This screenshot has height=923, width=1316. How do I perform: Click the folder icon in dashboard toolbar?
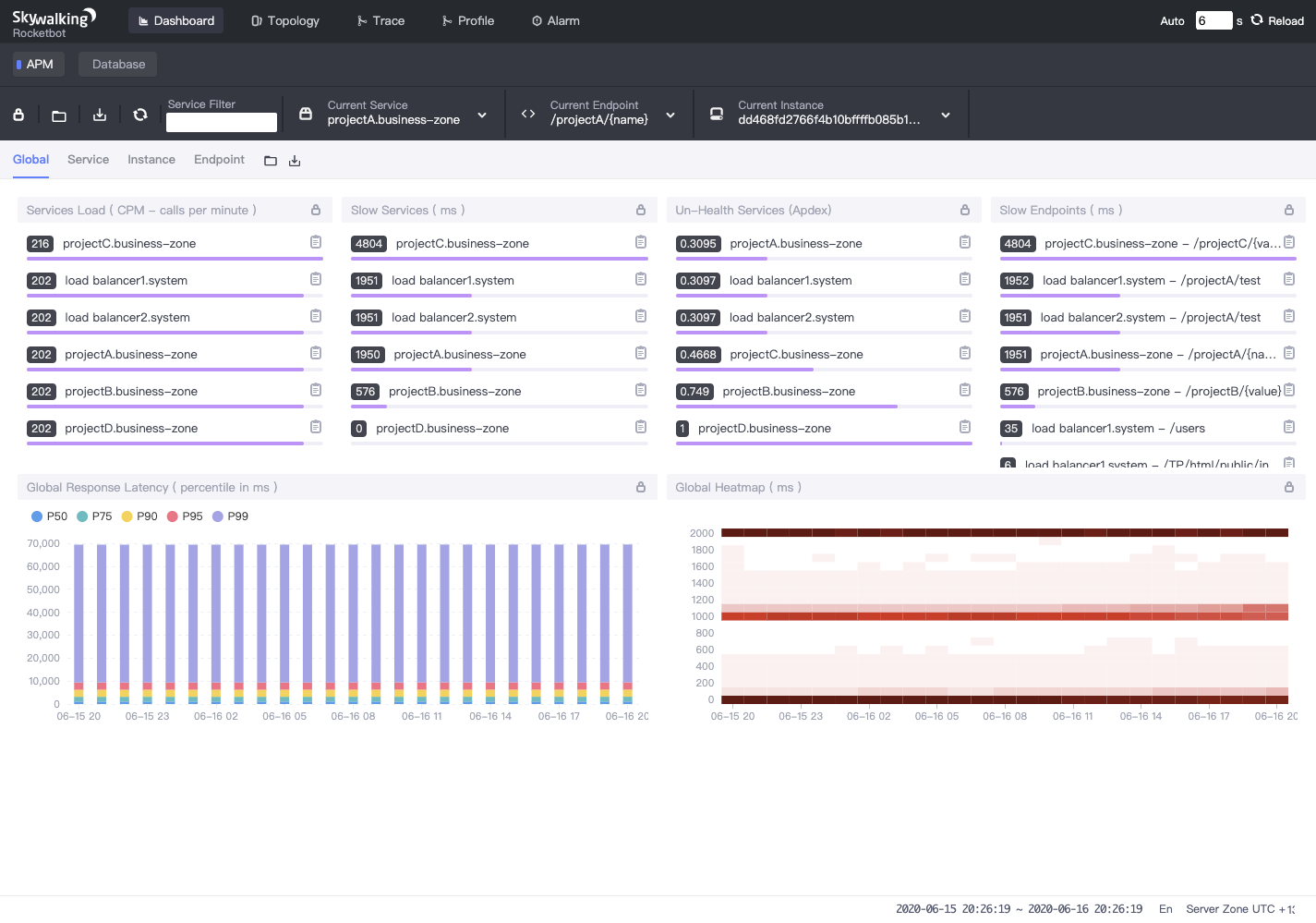click(x=59, y=115)
